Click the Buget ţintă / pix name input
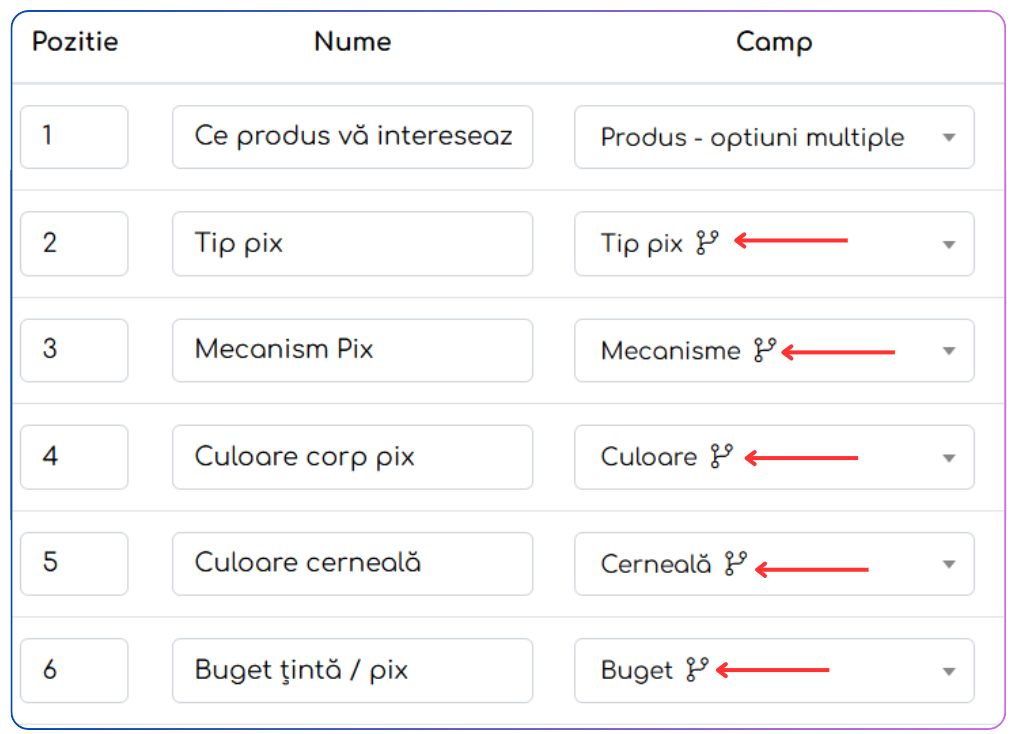The width and height of the screenshot is (1013, 734). 352,670
